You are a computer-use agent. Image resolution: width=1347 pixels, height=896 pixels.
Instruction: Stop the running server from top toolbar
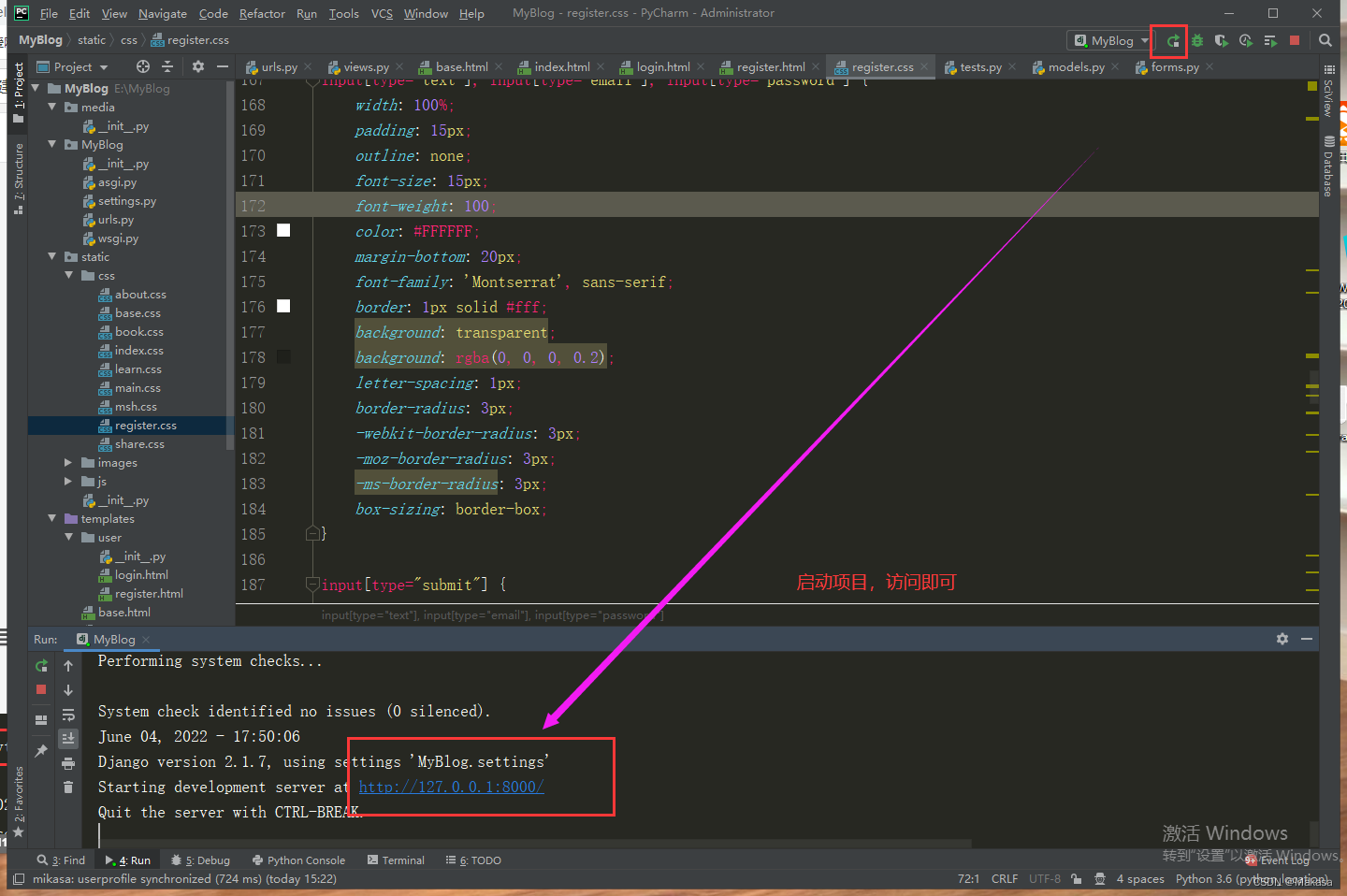pyautogui.click(x=1295, y=40)
